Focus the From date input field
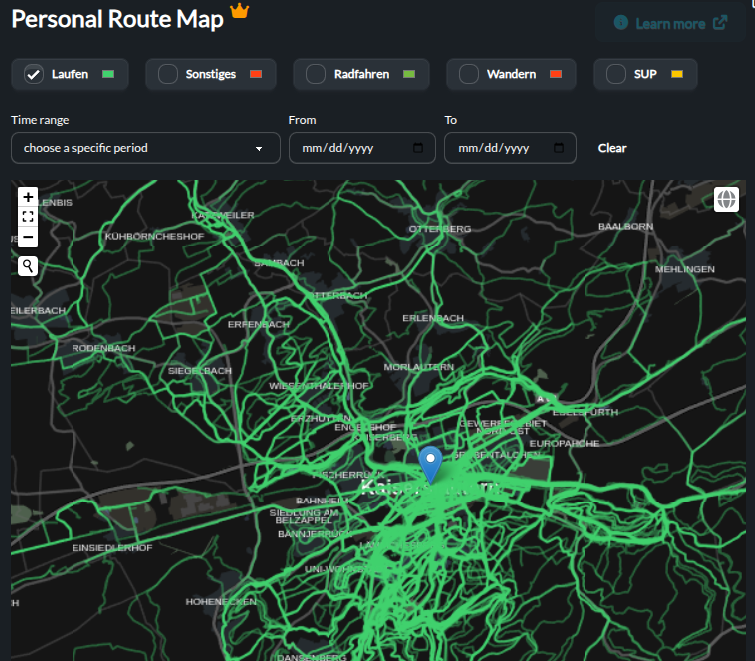755x661 pixels. tap(362, 148)
